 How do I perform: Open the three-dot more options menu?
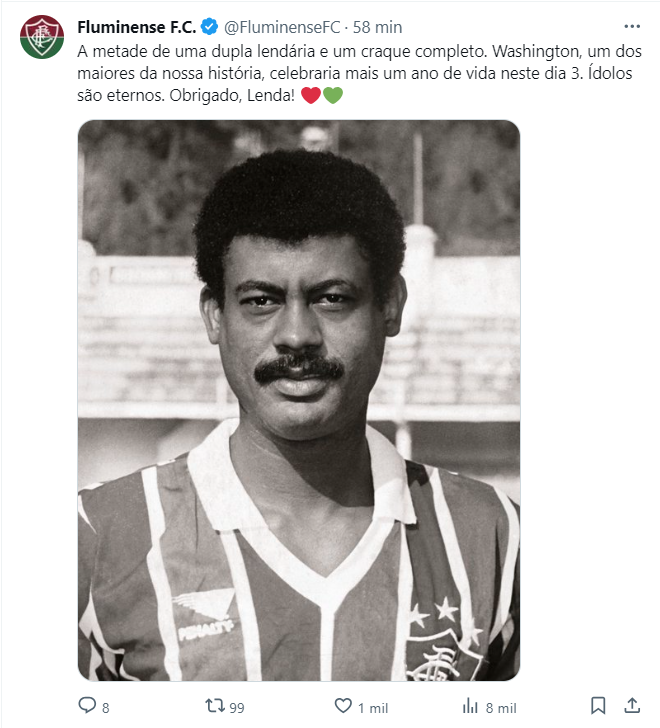(x=632, y=26)
